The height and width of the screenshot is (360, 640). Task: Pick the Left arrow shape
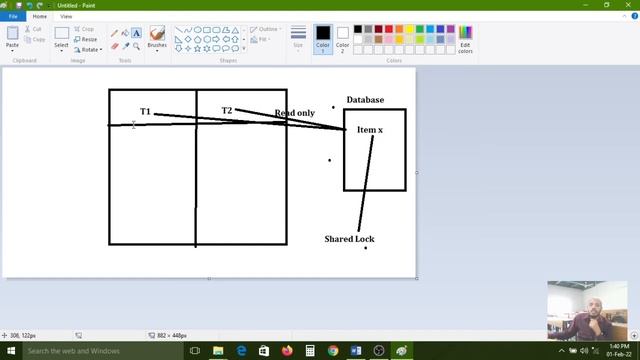pyautogui.click(x=226, y=40)
